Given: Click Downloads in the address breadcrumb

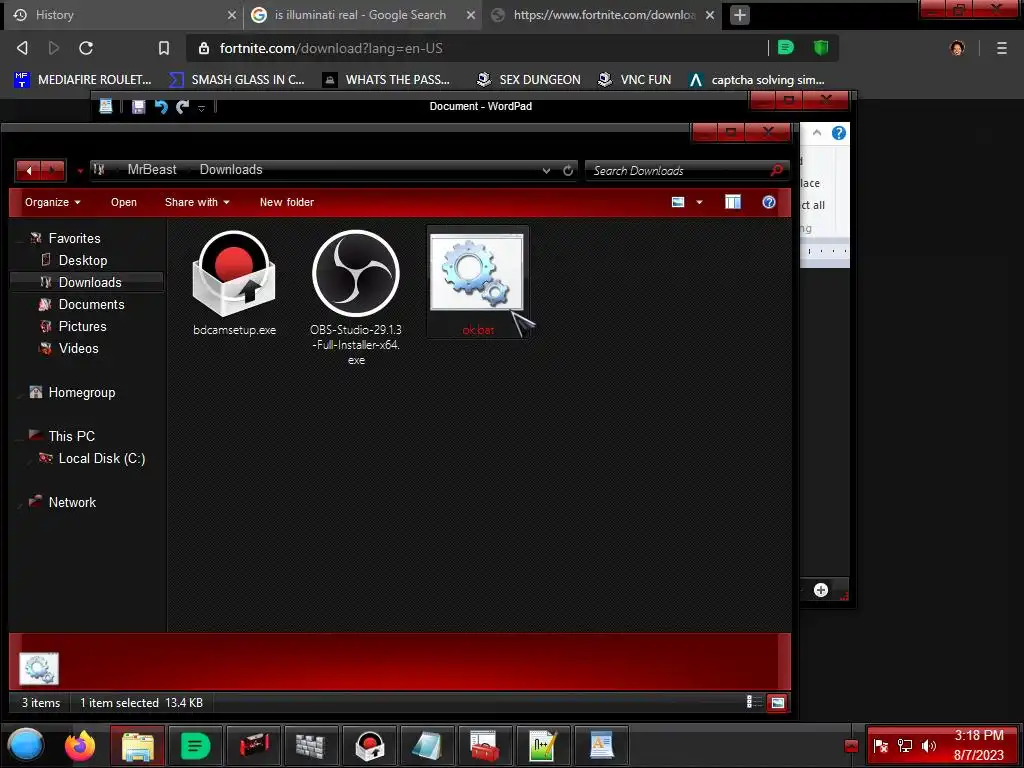Looking at the screenshot, I should [231, 170].
